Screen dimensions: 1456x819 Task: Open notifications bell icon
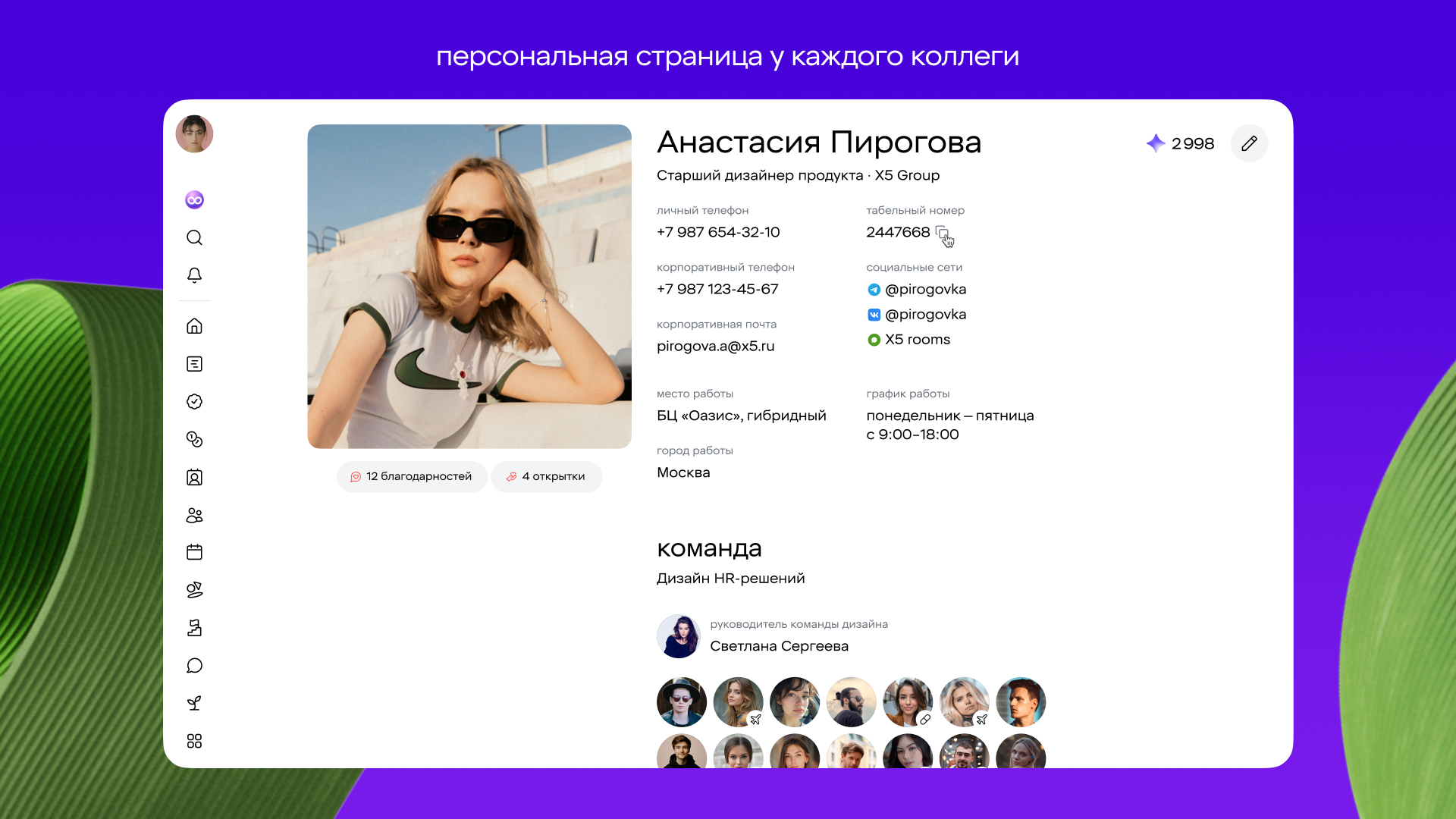(x=194, y=275)
